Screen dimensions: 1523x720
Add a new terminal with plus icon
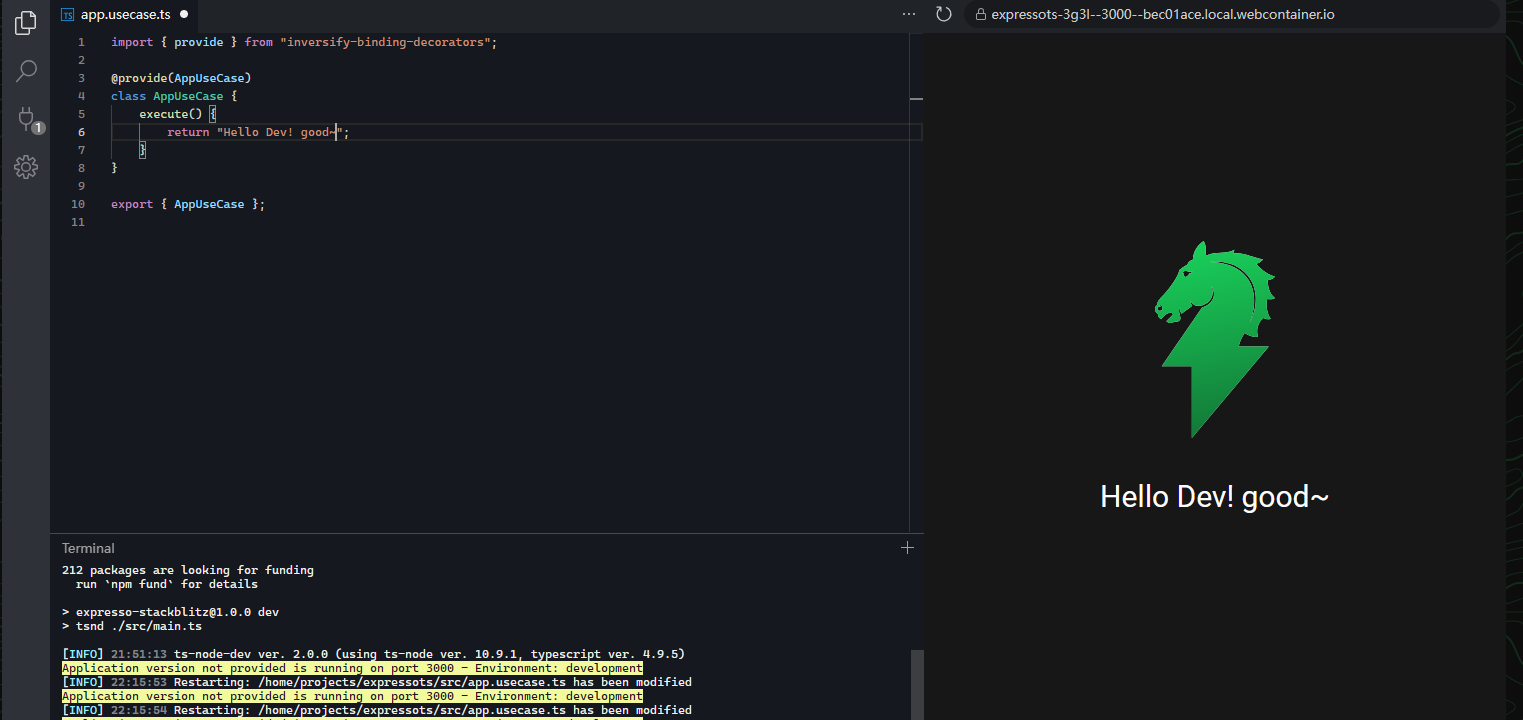point(908,547)
